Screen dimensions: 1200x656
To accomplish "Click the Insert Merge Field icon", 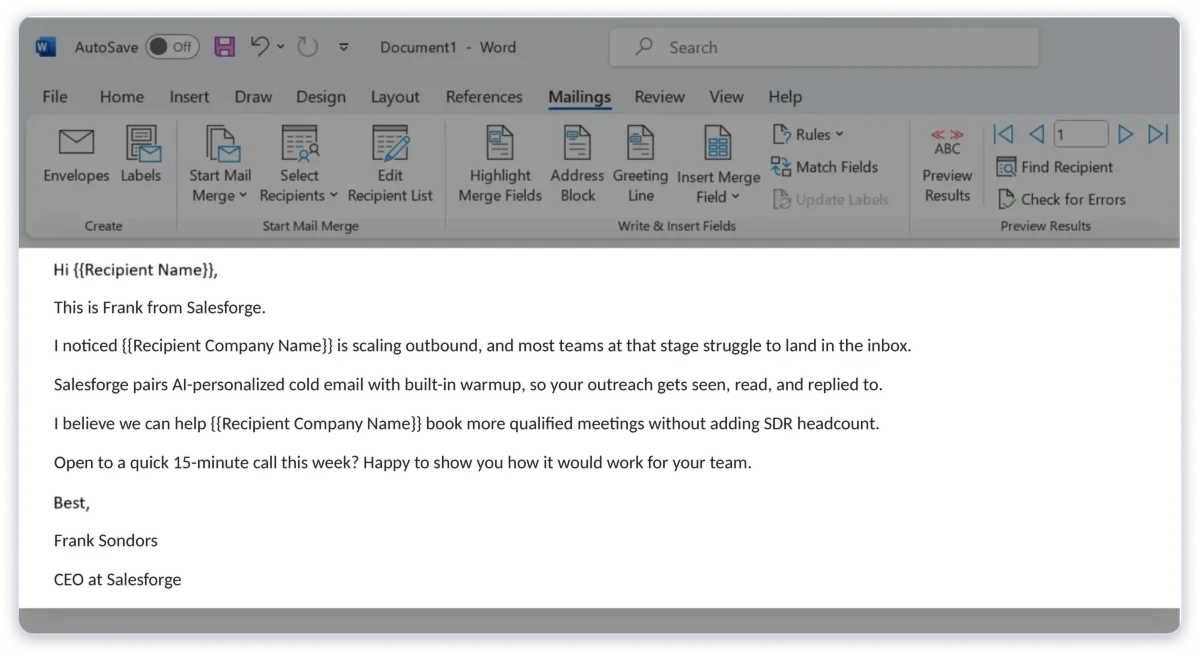I will [718, 144].
